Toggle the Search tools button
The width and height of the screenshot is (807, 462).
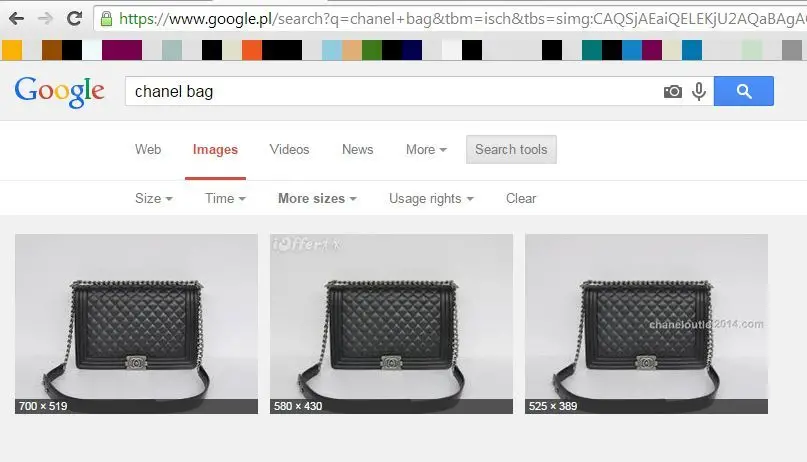511,149
